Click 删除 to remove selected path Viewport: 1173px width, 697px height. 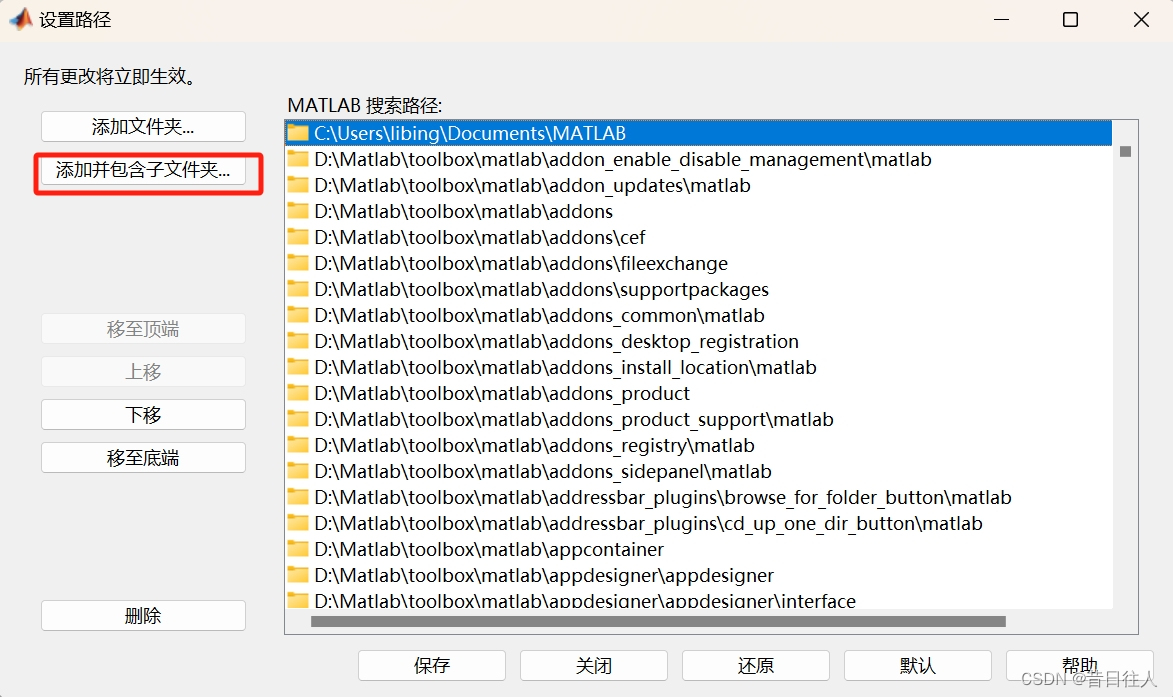point(143,615)
